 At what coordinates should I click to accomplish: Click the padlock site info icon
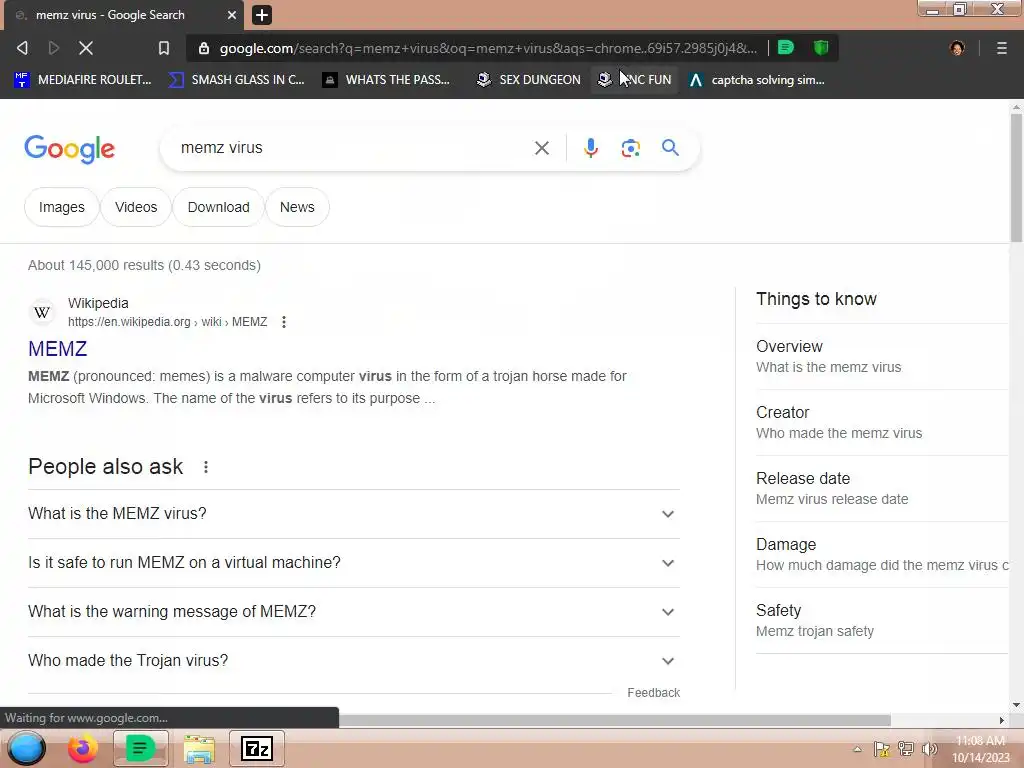coord(204,48)
